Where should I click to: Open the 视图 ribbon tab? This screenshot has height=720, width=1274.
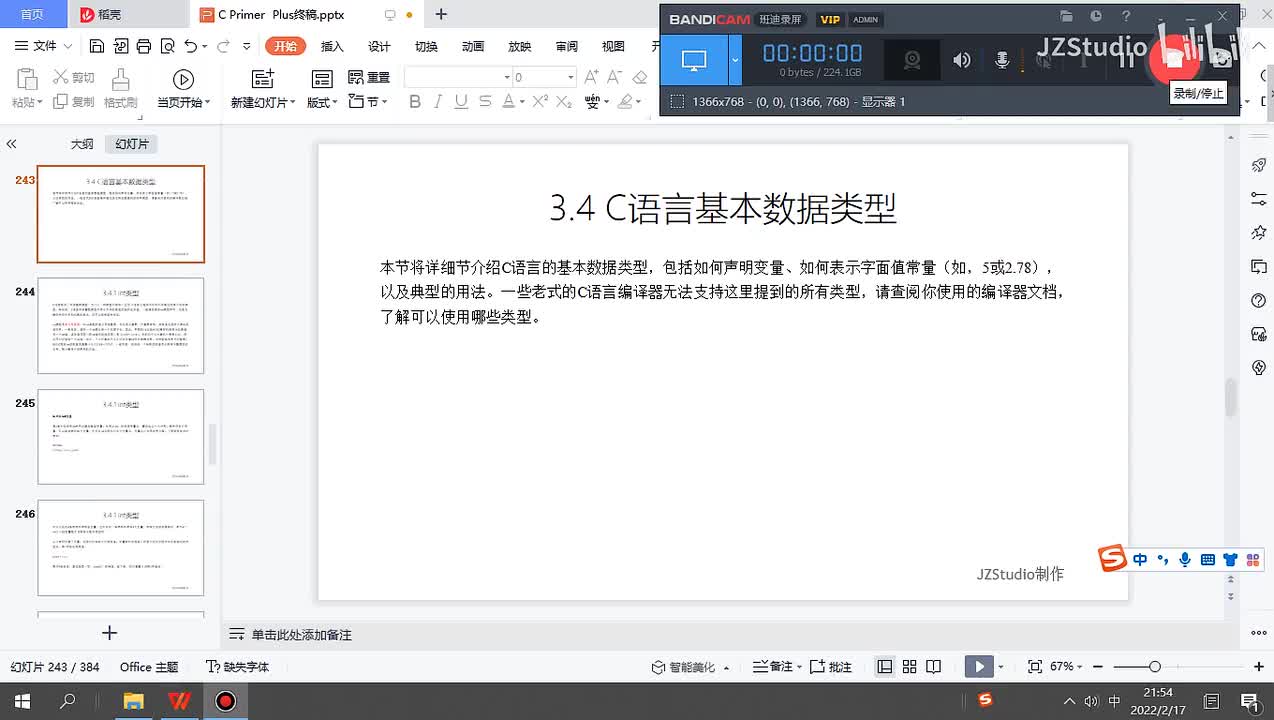[x=613, y=46]
